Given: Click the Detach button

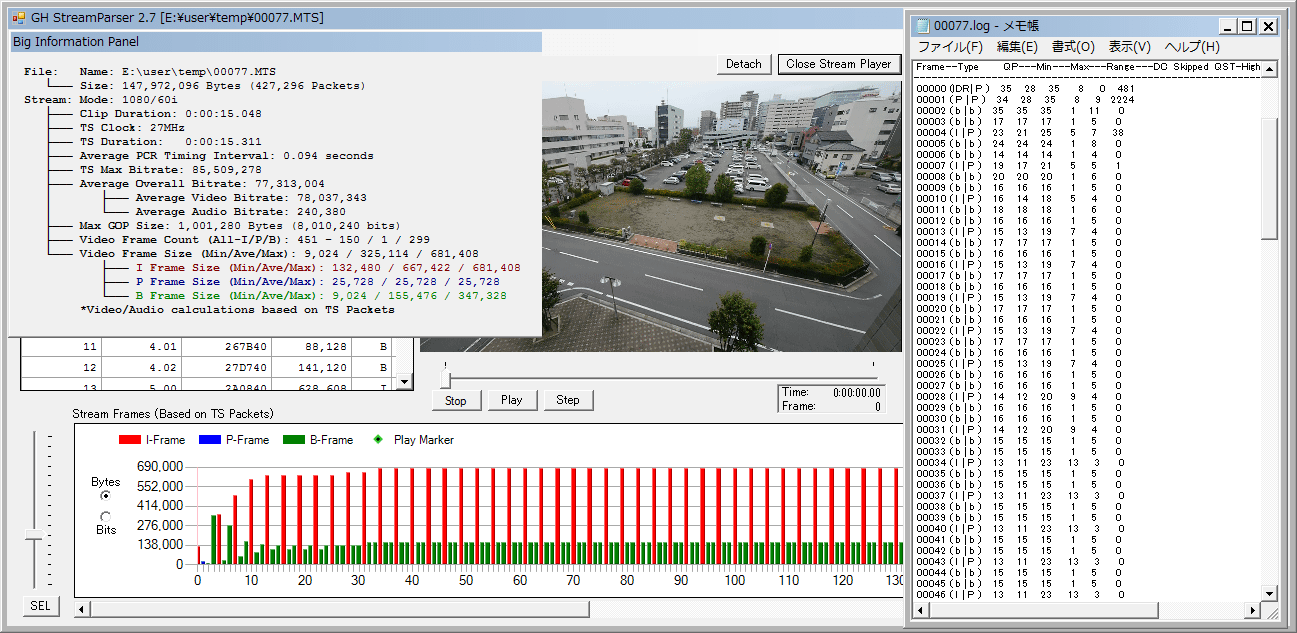Looking at the screenshot, I should coord(743,64).
